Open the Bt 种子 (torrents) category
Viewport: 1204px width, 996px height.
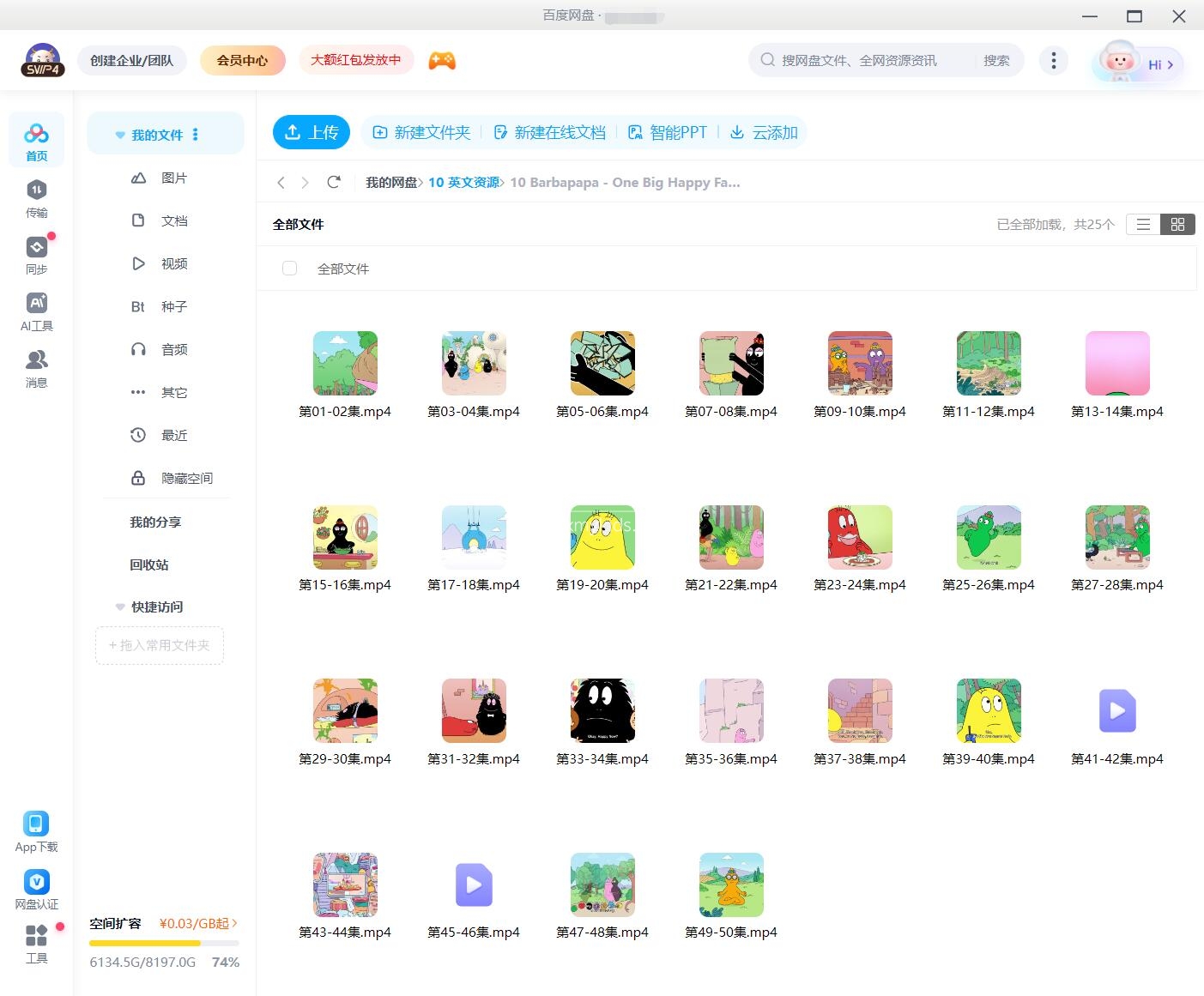tap(173, 306)
